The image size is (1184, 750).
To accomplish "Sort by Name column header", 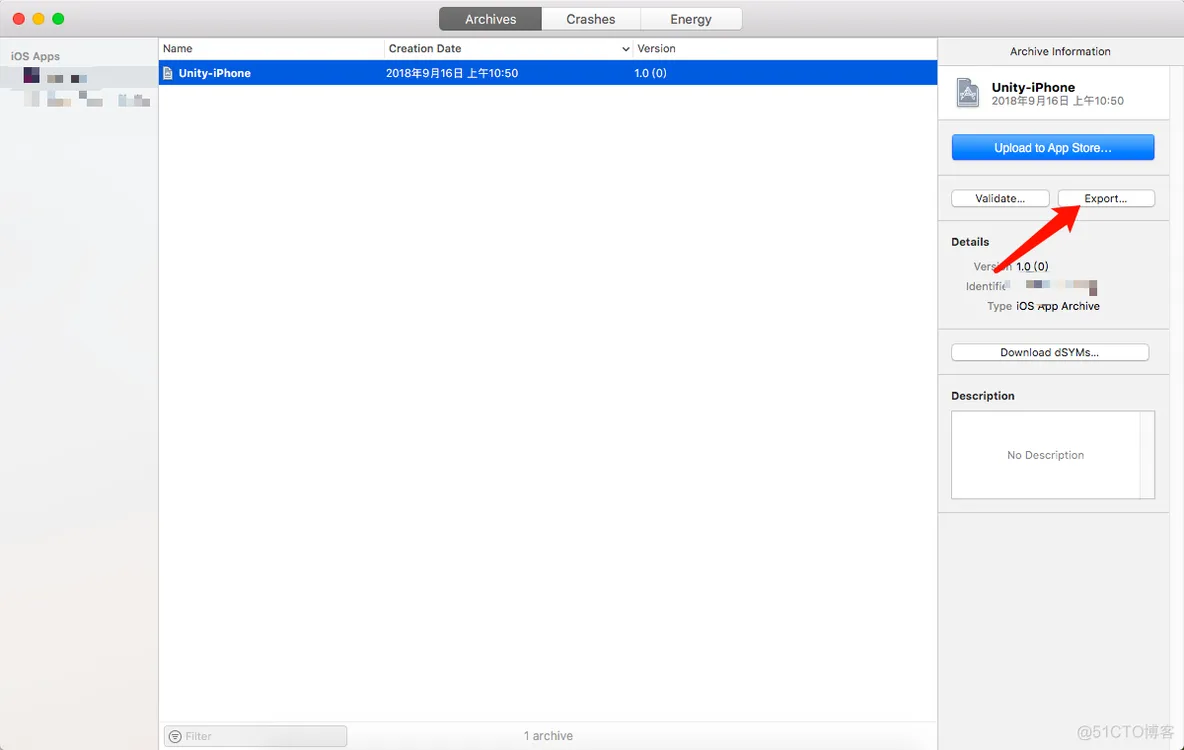I will (272, 48).
